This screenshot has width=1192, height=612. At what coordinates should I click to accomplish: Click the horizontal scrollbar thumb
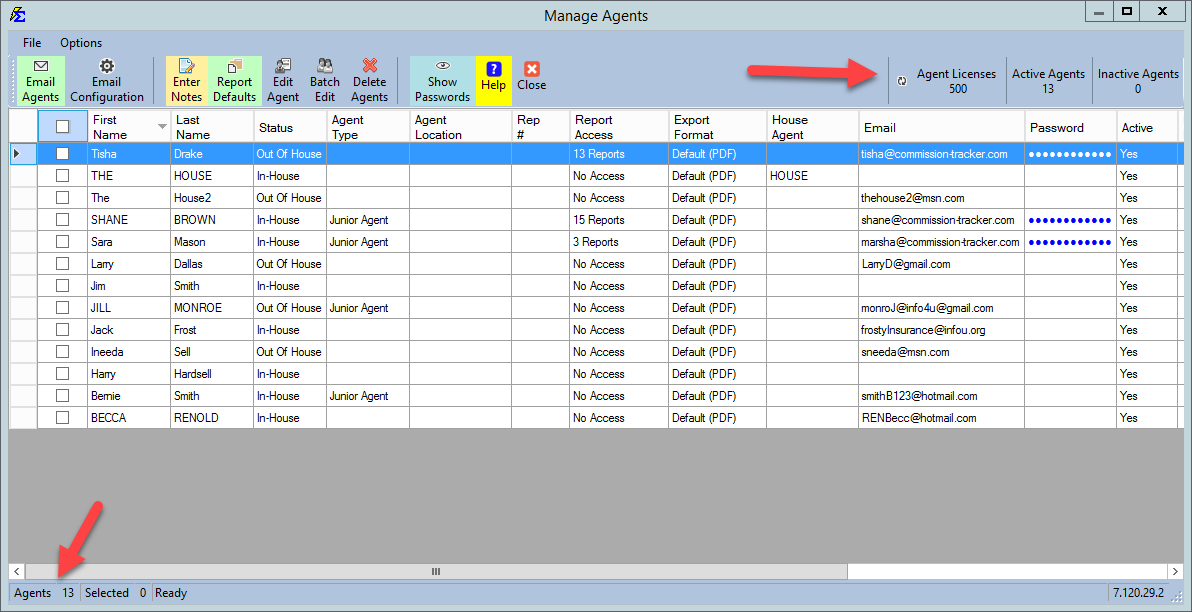point(436,571)
